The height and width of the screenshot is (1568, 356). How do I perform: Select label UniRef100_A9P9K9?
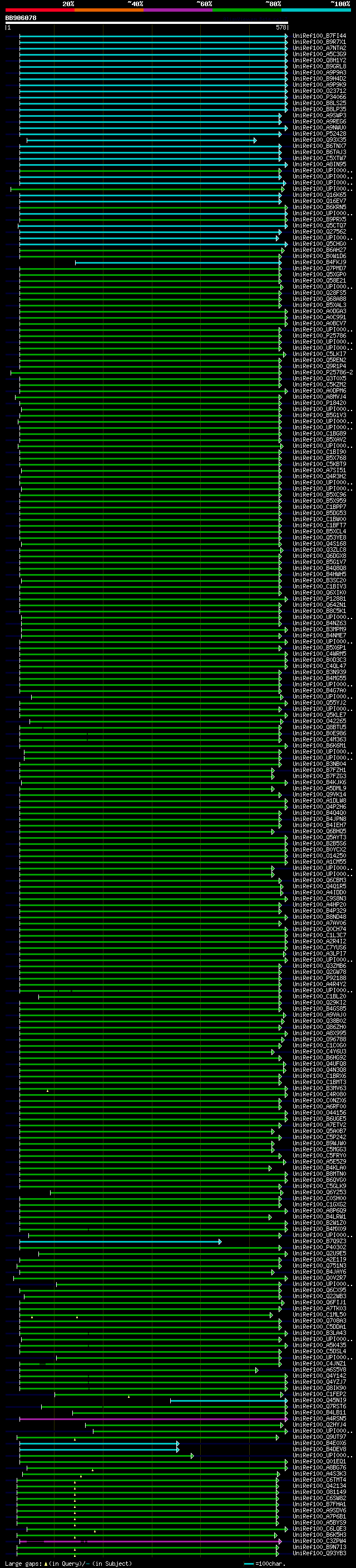tap(319, 85)
